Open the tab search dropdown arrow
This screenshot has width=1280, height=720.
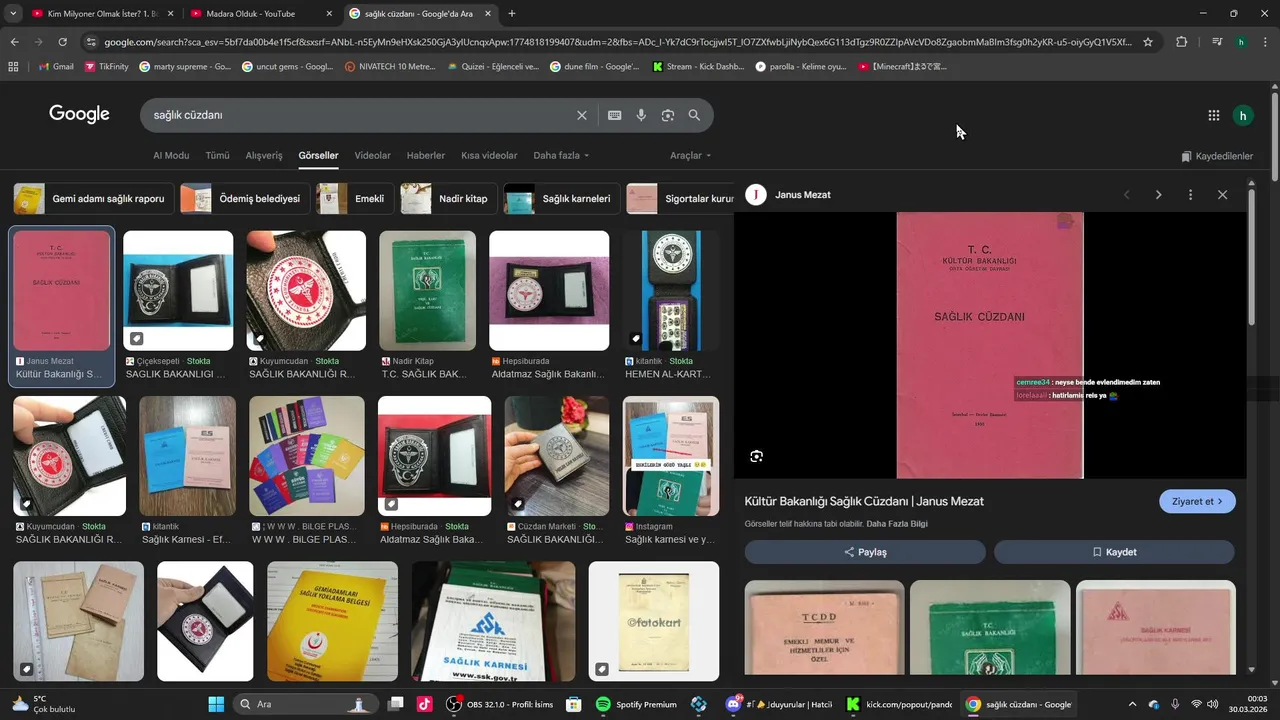pos(13,14)
